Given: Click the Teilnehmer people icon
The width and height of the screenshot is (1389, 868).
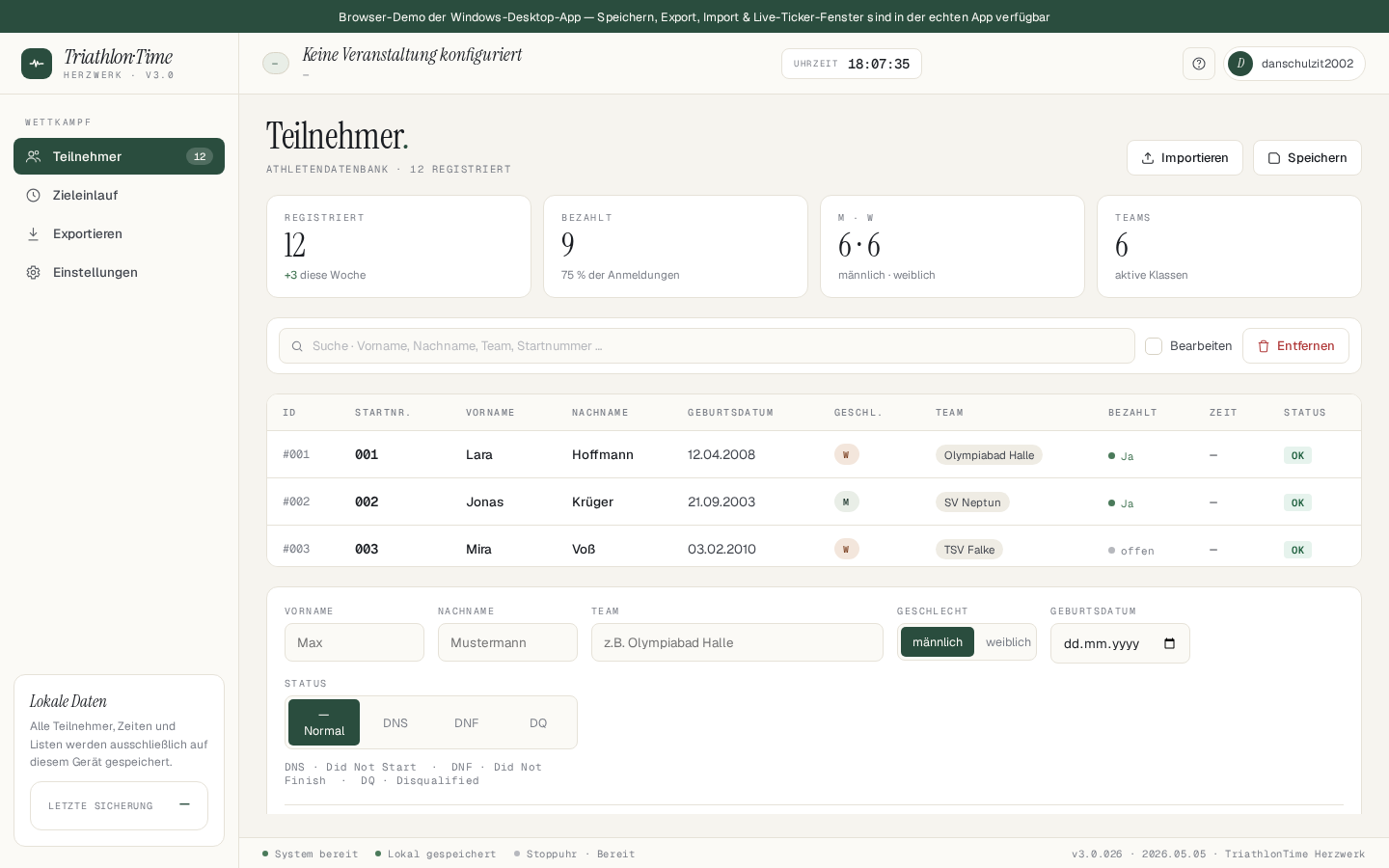Looking at the screenshot, I should click(x=33, y=156).
